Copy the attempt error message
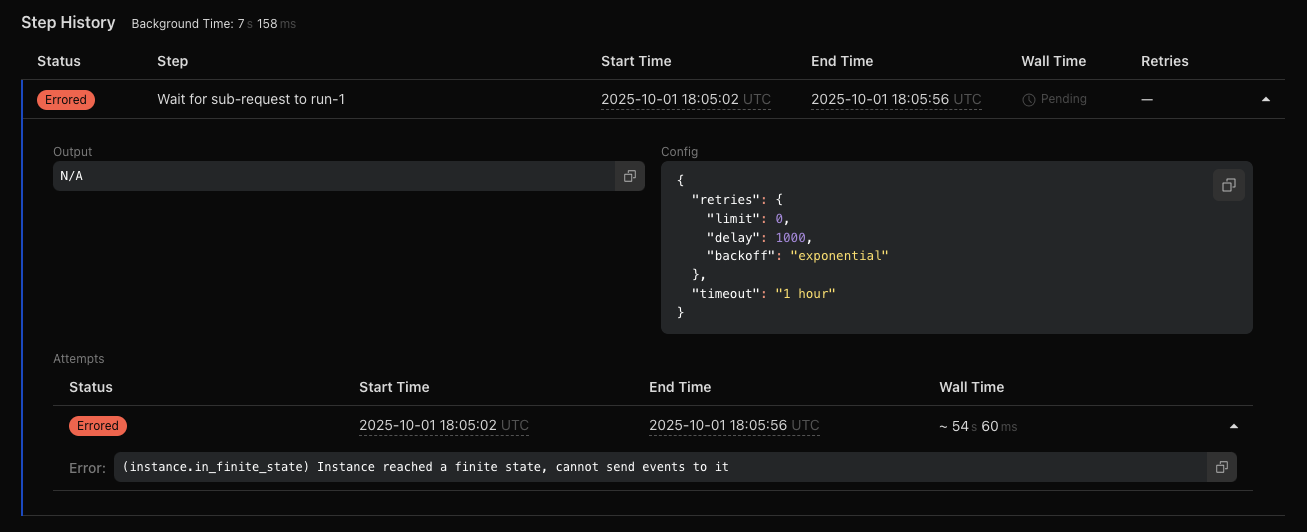Screen dimensions: 1307x532 [1221, 467]
